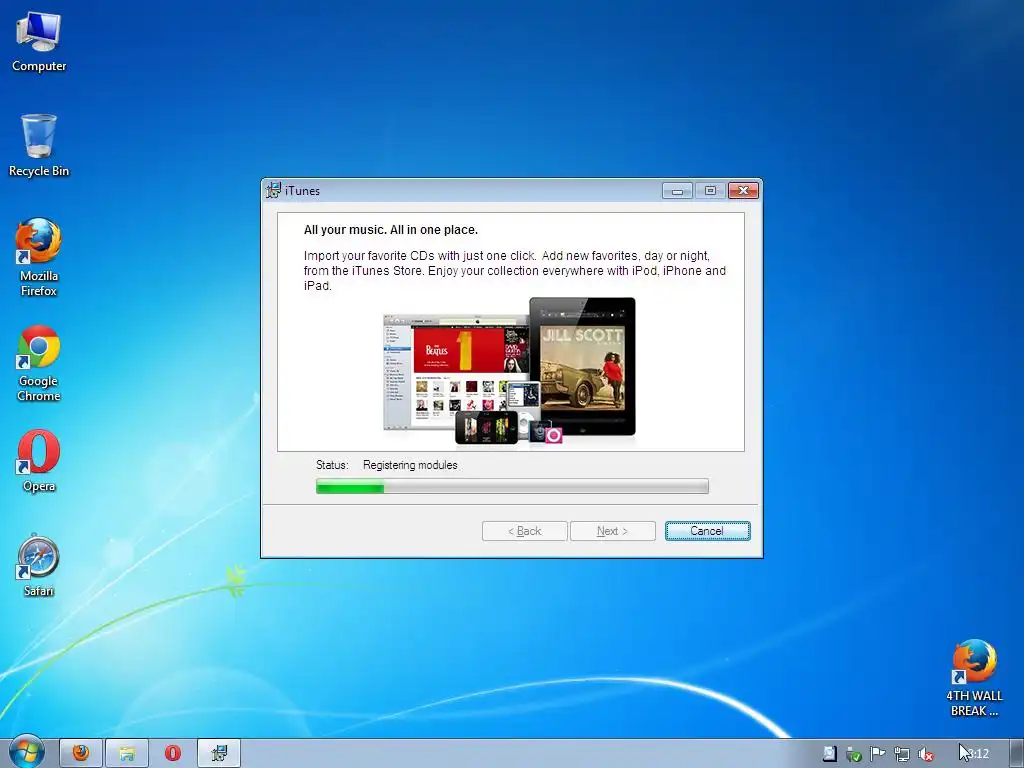This screenshot has height=768, width=1024.
Task: Click the muted volume speaker icon
Action: pos(925,754)
